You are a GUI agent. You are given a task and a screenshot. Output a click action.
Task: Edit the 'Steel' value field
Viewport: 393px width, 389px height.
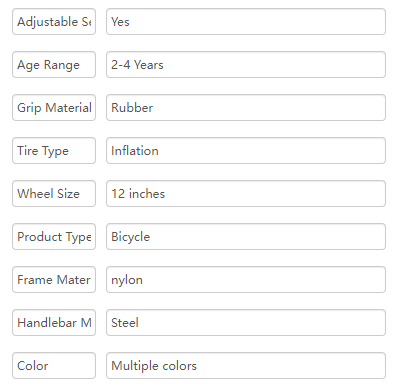pos(246,323)
